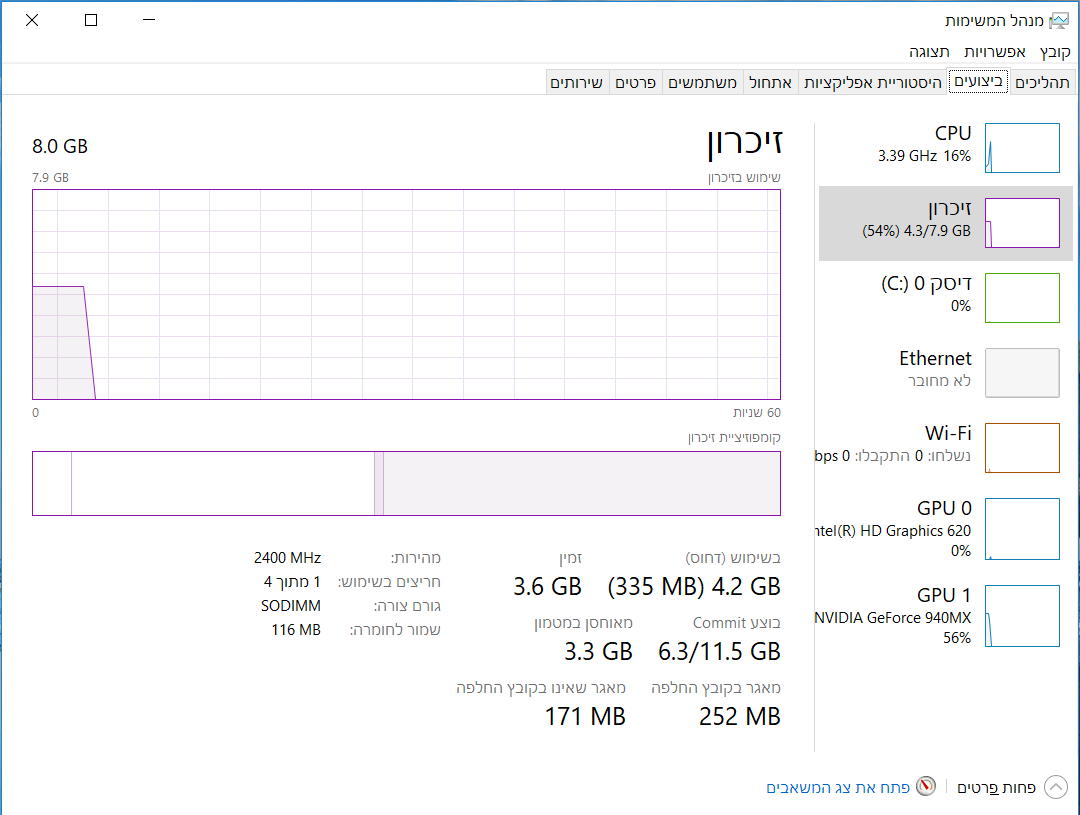
Task: Select the CPU usage mini graph
Action: (x=1022, y=147)
